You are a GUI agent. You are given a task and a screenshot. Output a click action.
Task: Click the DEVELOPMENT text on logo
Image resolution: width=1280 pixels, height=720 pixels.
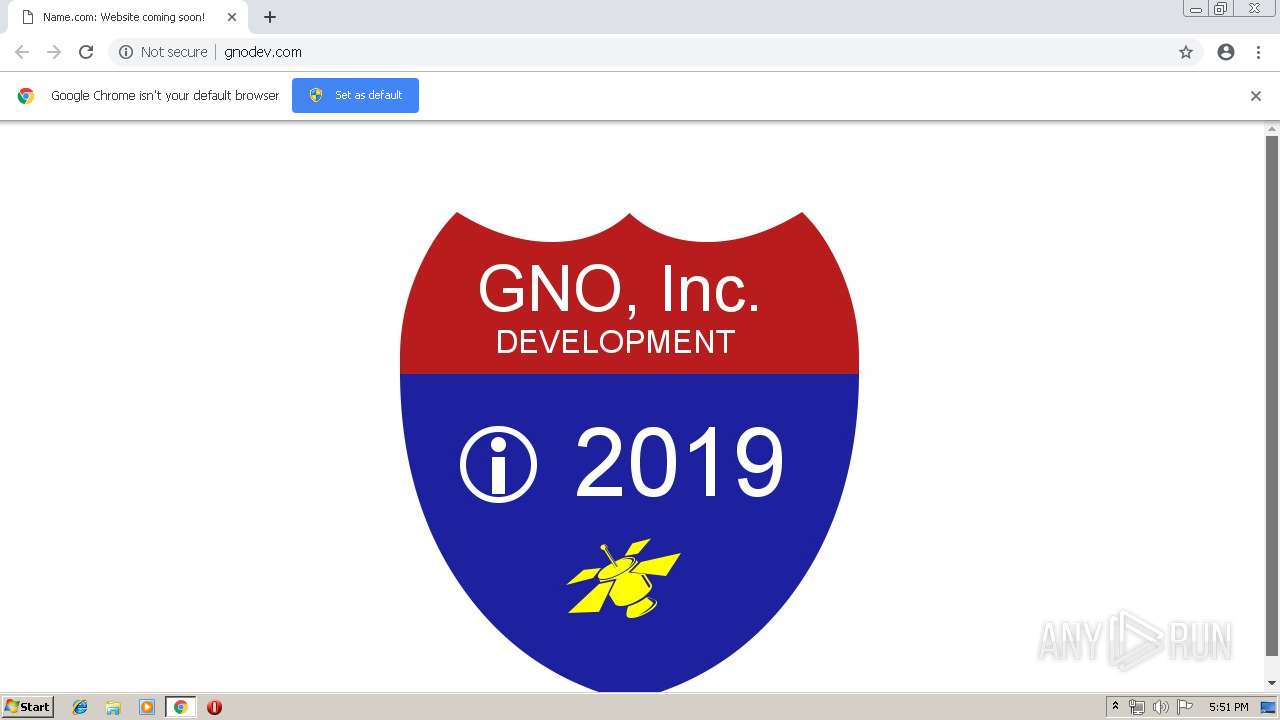[615, 342]
